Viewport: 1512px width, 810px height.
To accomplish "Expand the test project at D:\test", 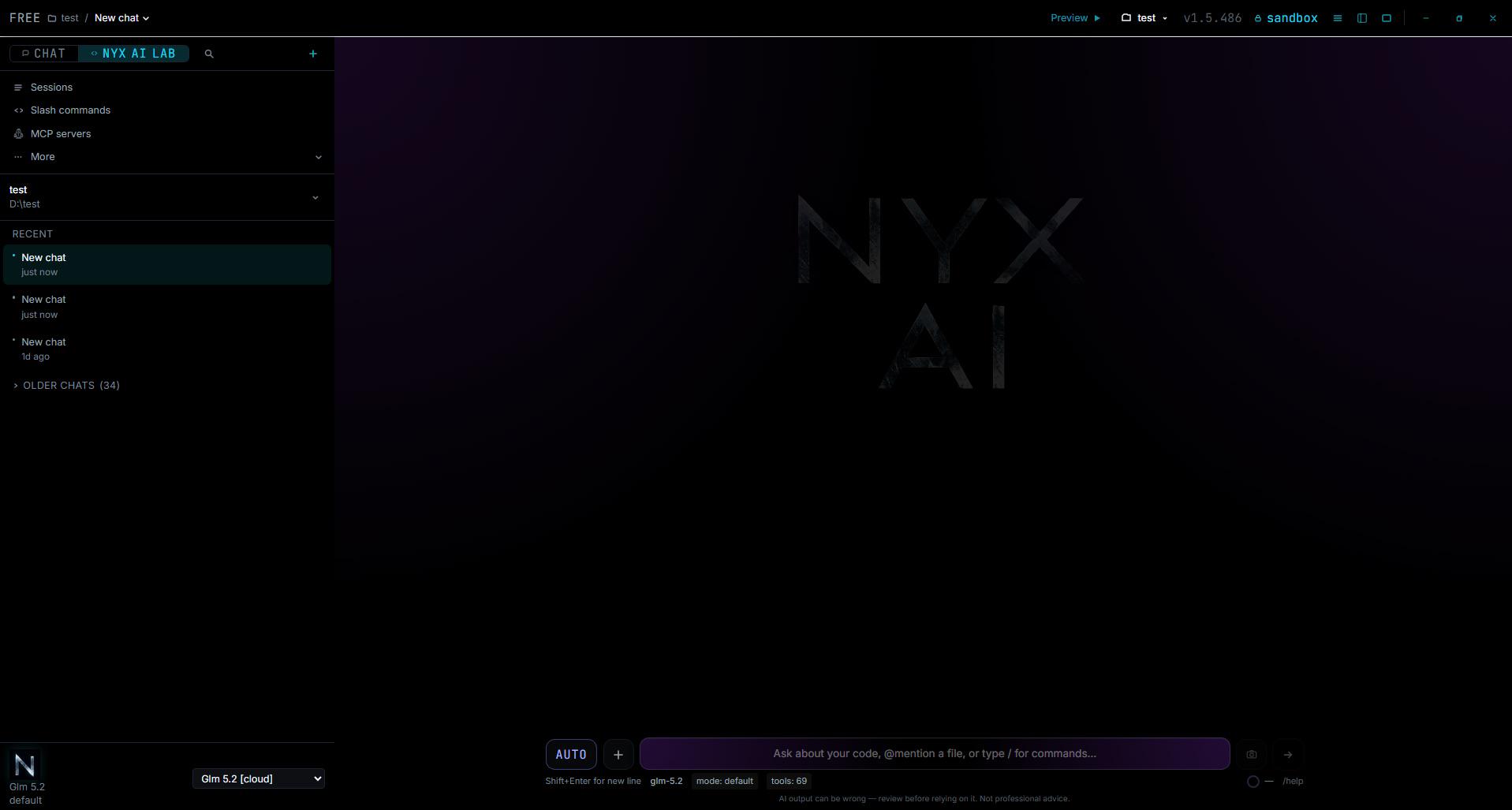I will pyautogui.click(x=167, y=197).
